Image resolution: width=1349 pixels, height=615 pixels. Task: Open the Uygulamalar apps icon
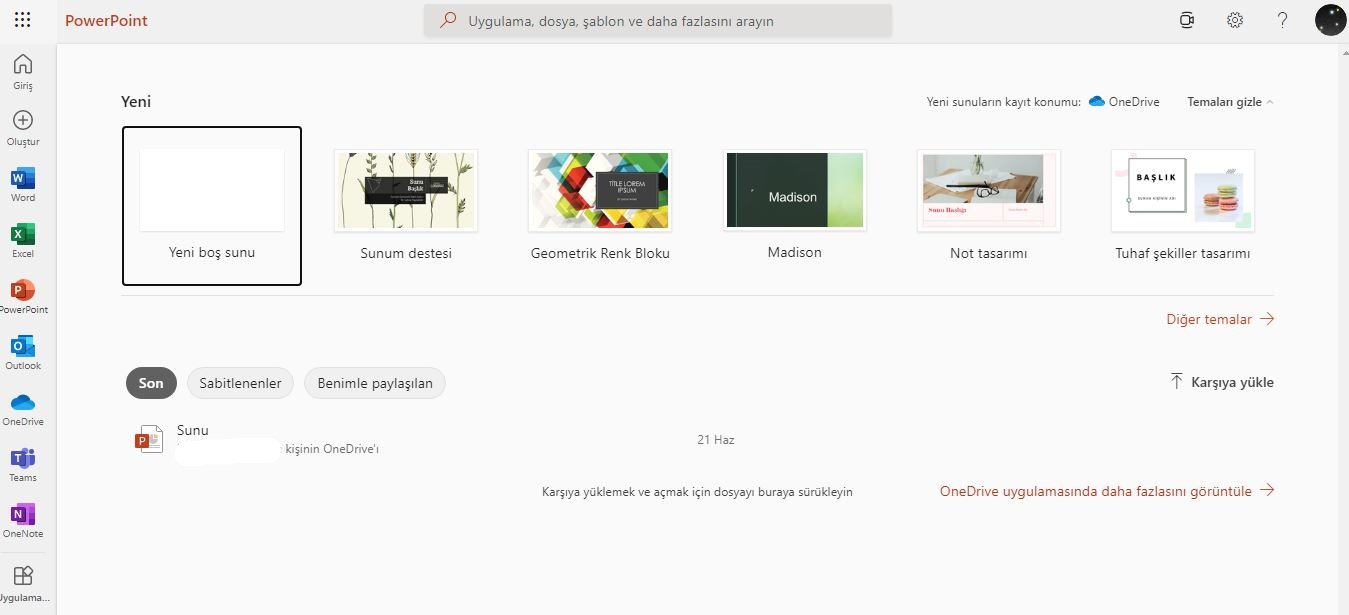click(22, 575)
